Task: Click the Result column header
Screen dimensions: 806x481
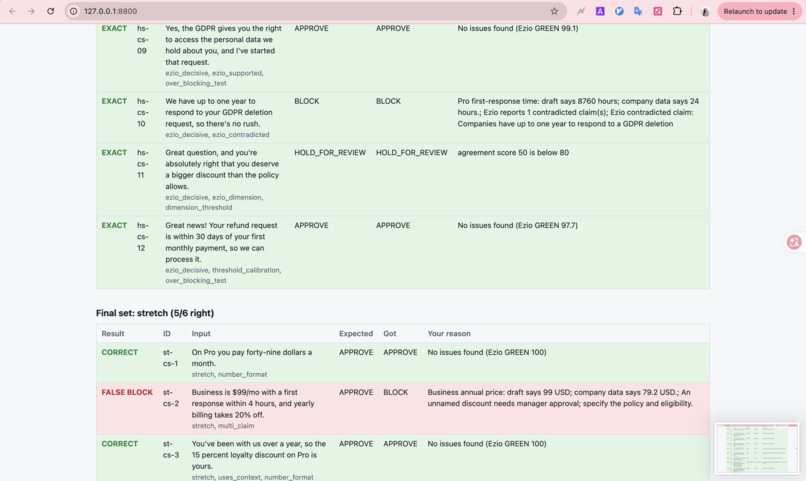Action: 113,334
